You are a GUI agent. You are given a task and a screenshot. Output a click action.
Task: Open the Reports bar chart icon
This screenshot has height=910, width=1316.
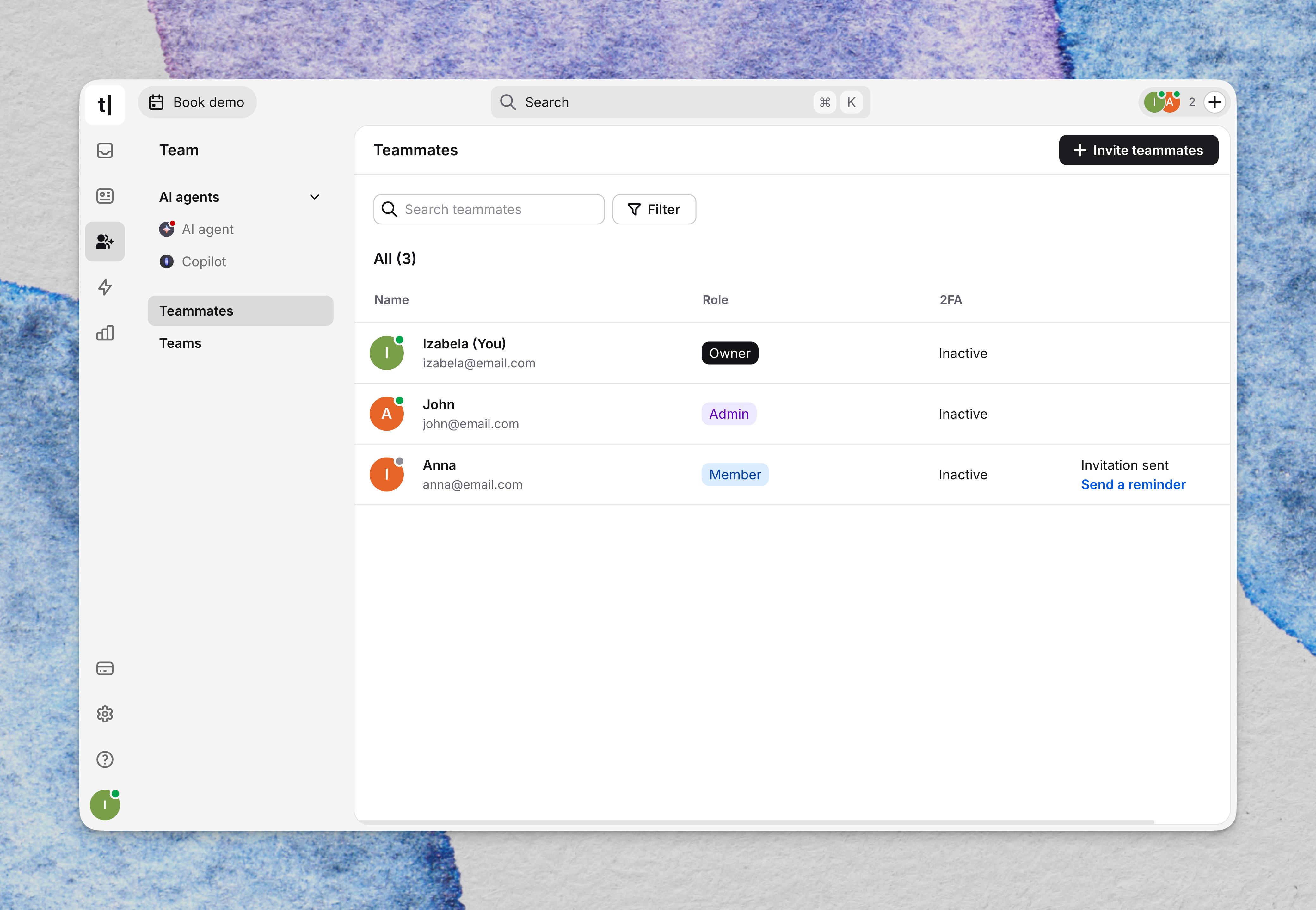tap(105, 332)
